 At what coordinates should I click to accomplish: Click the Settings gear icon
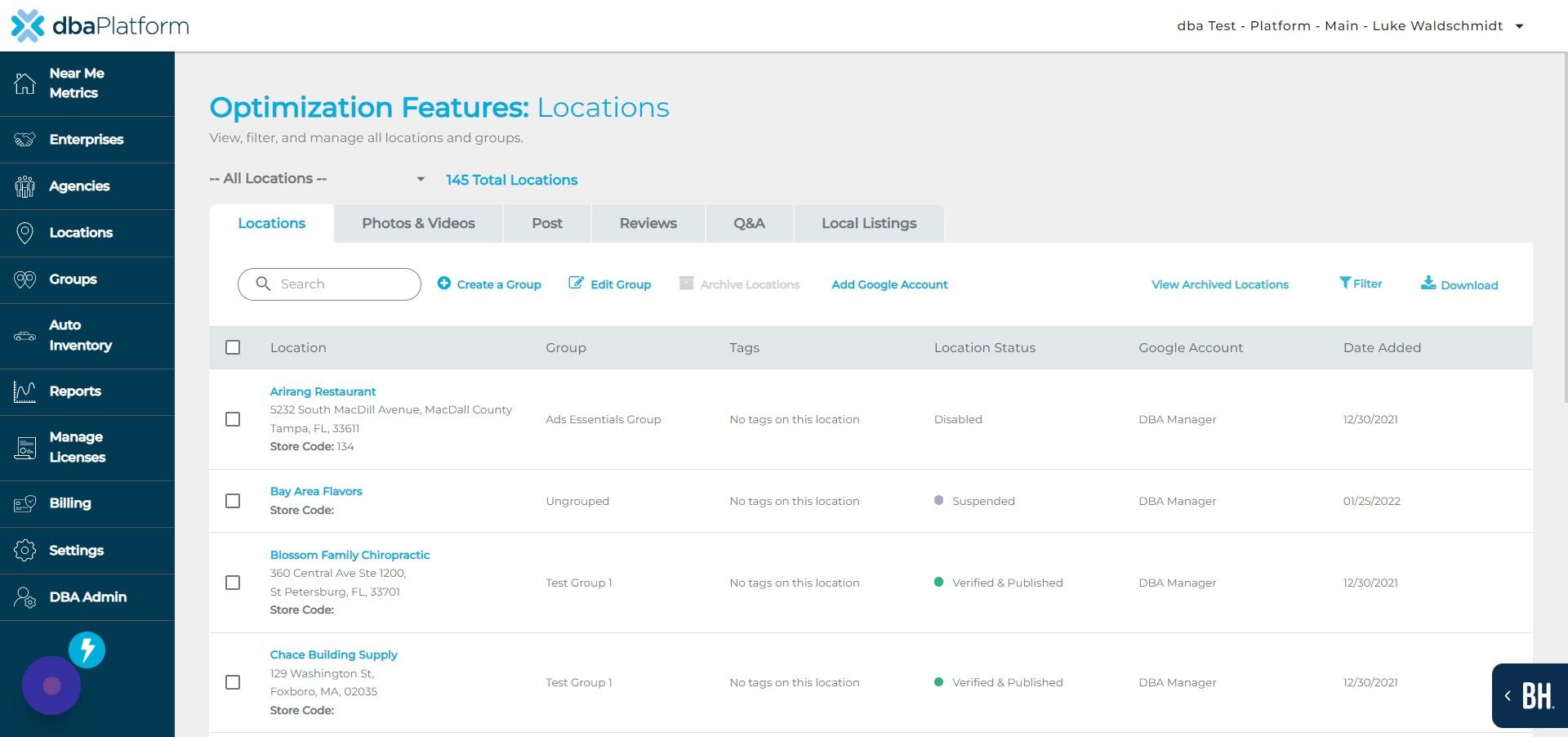click(x=24, y=551)
